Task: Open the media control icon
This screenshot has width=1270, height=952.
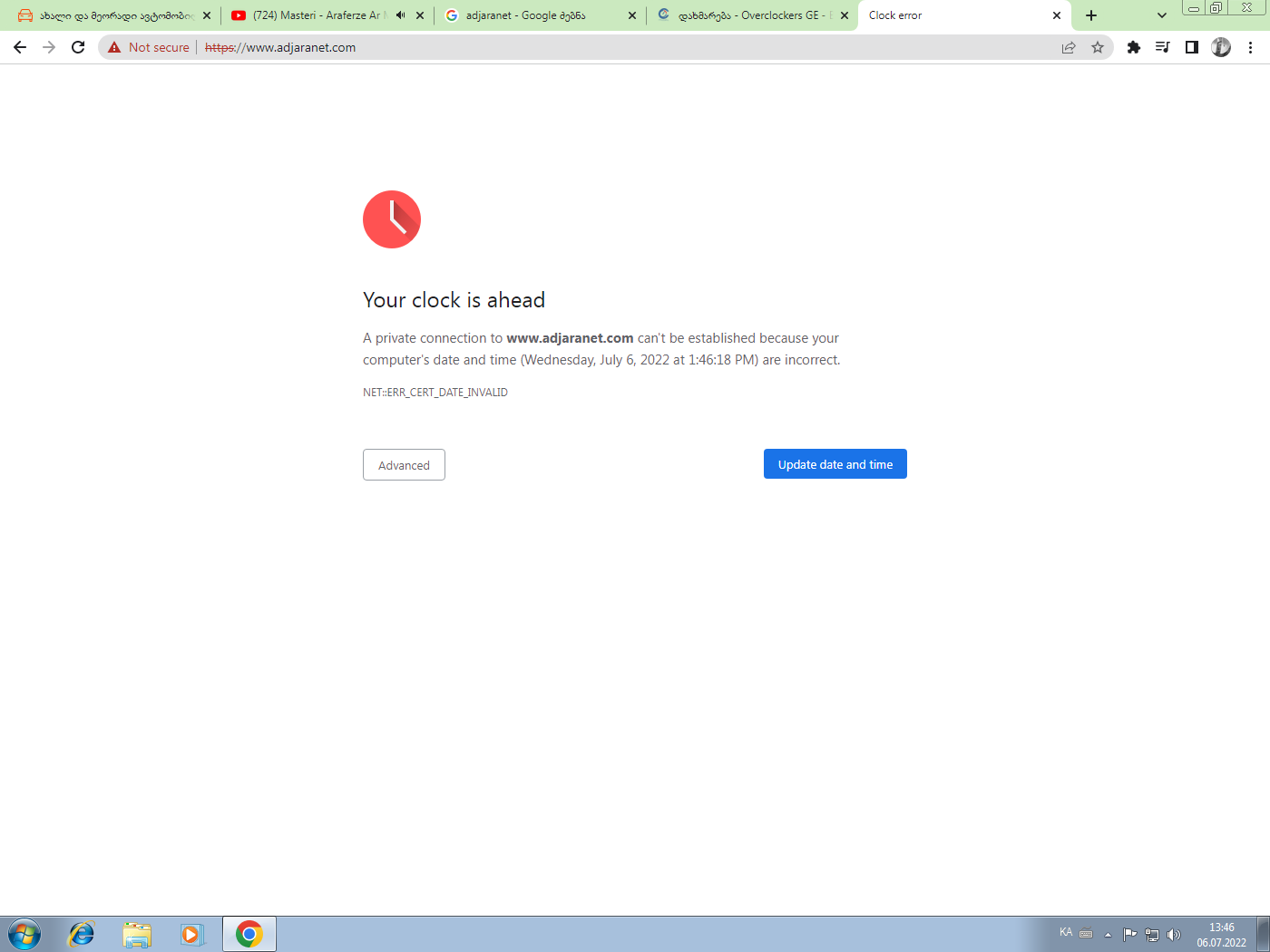Action: click(x=1162, y=47)
